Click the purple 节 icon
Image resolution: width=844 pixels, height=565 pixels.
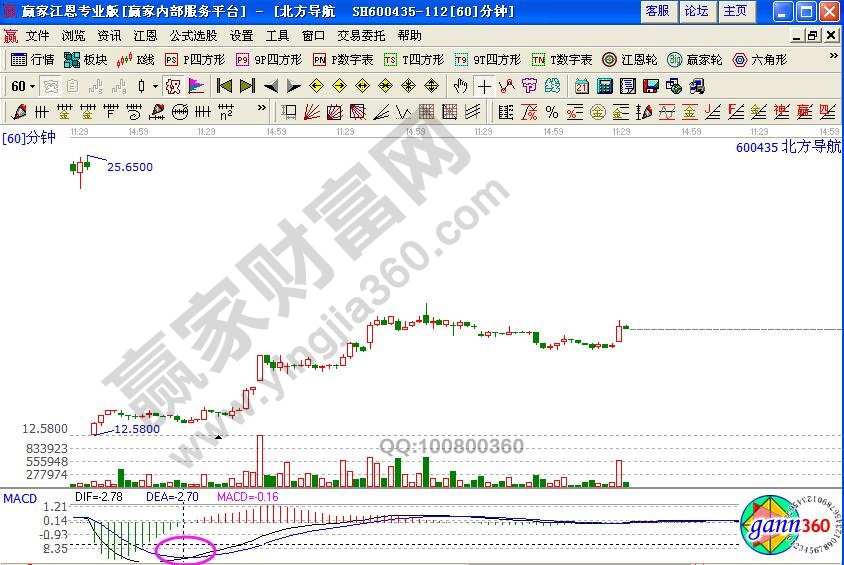pyautogui.click(x=530, y=86)
